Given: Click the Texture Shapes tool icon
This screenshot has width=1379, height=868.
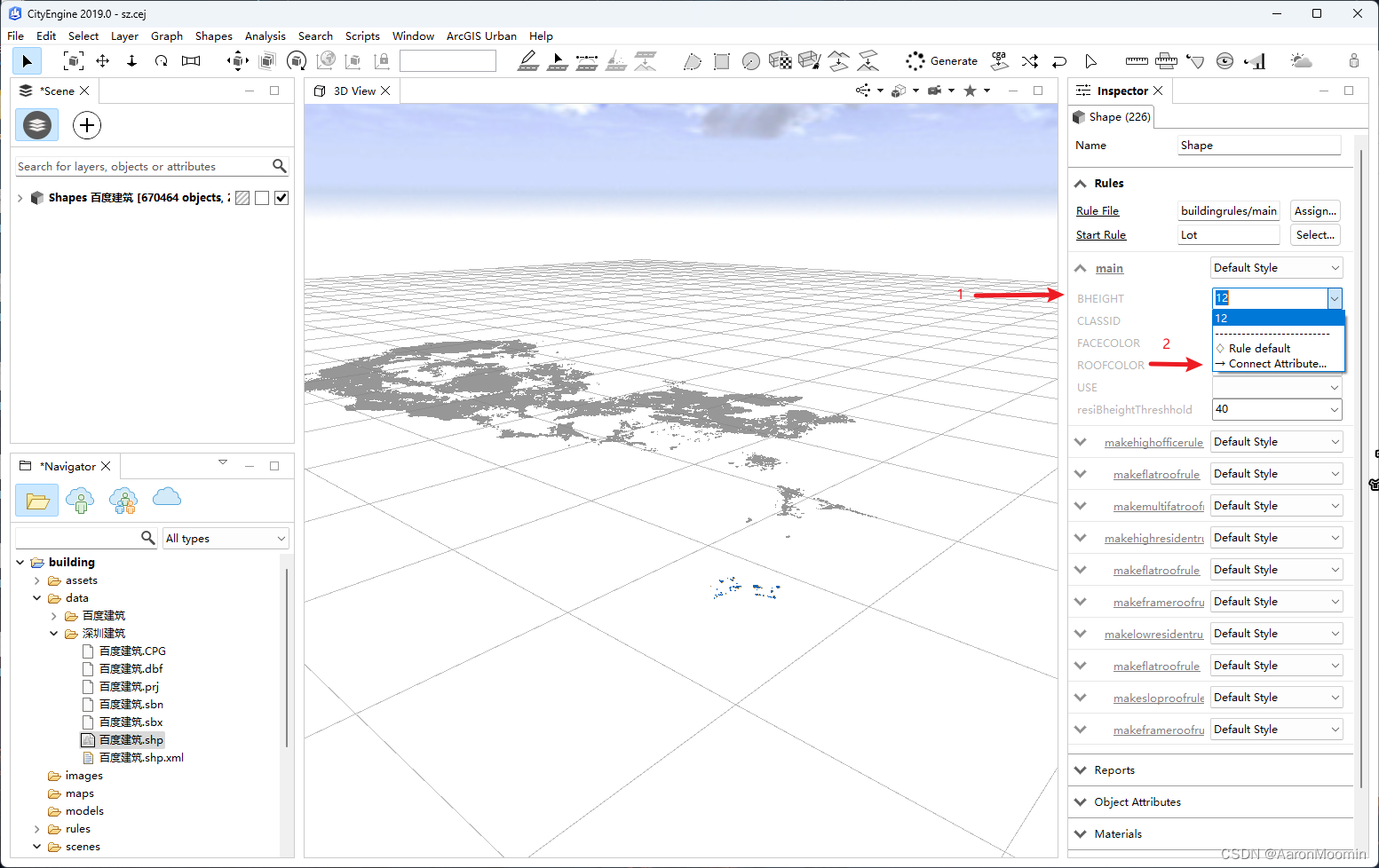Looking at the screenshot, I should (780, 60).
